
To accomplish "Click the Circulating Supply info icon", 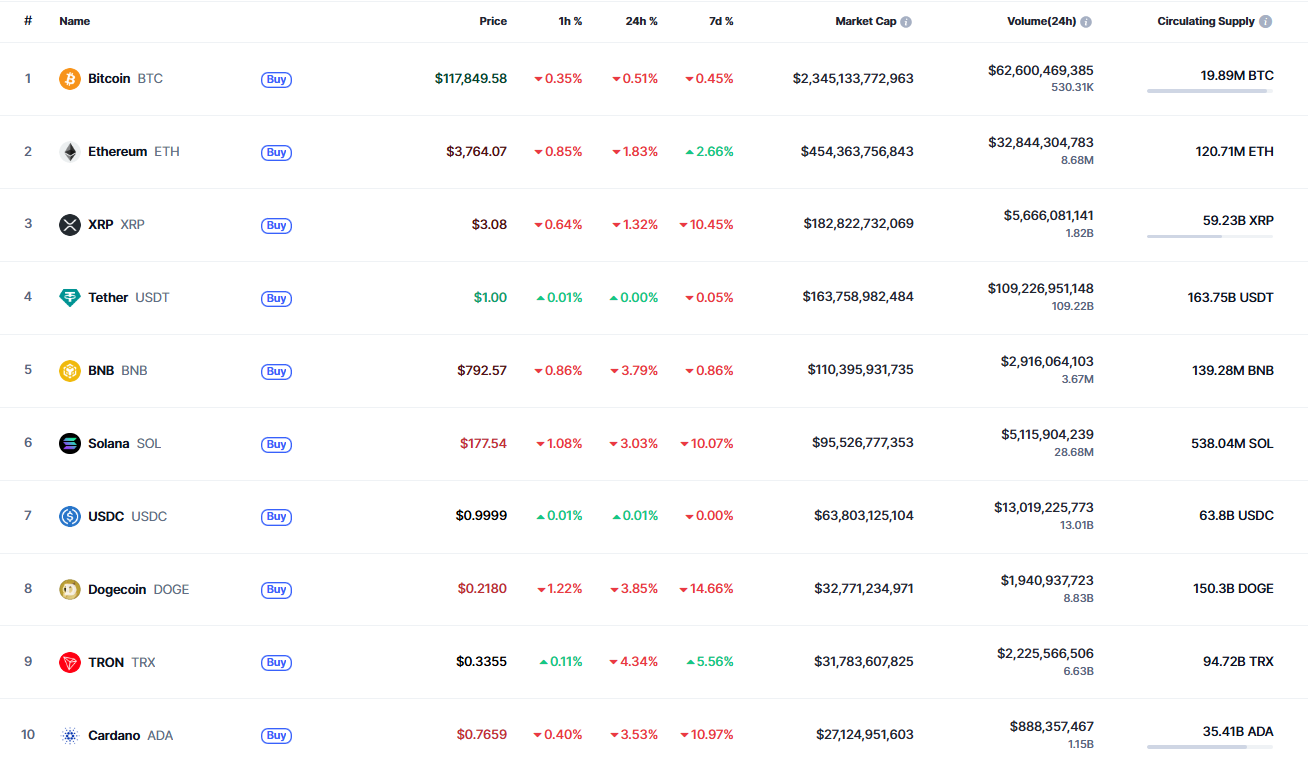I will click(1266, 22).
